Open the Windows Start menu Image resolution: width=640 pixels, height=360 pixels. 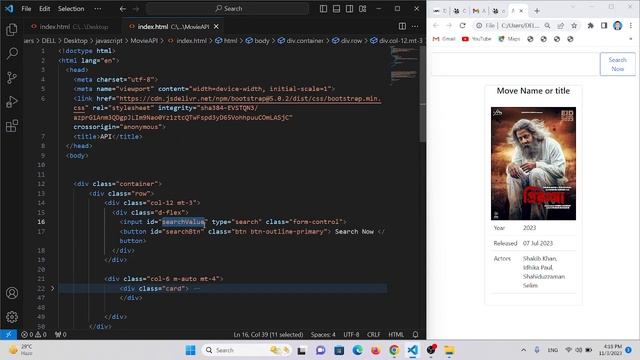pyautogui.click(x=190, y=350)
